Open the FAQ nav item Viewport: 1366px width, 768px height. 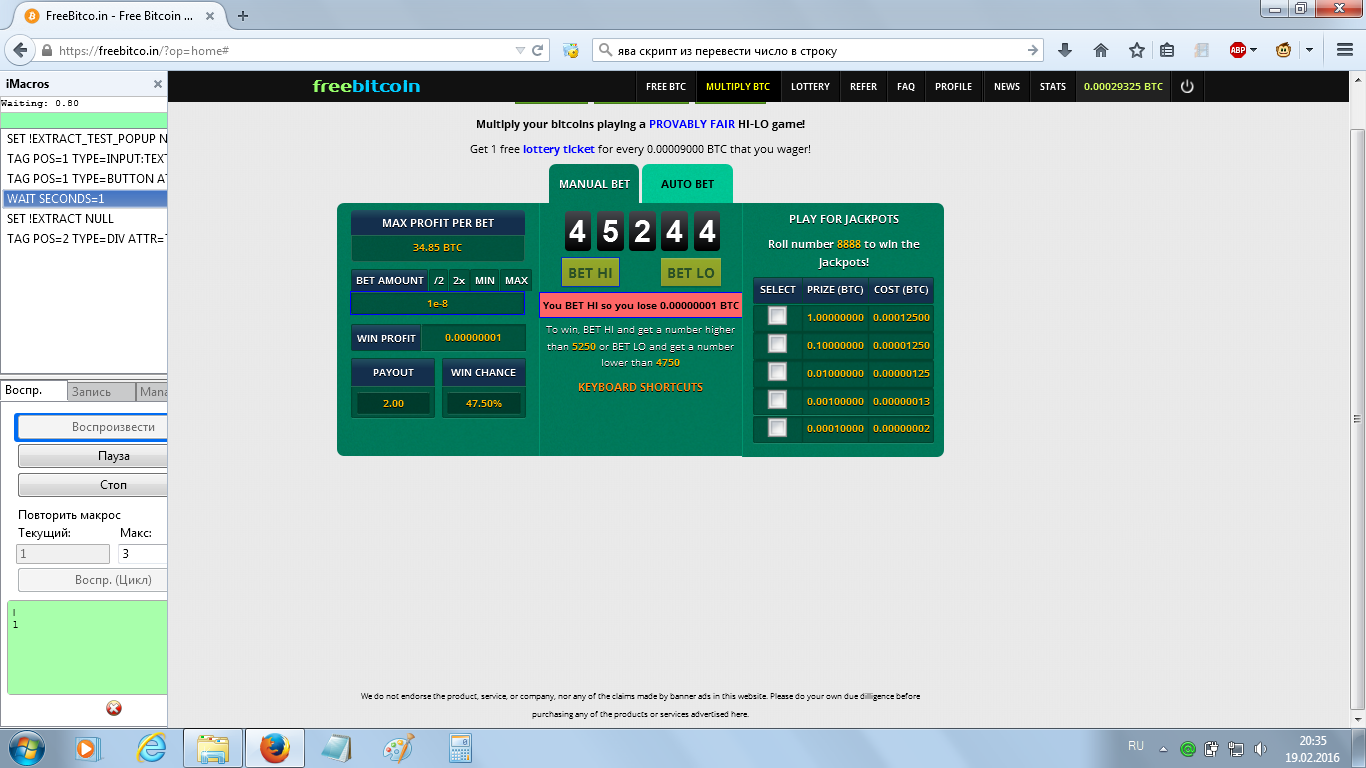tap(906, 87)
